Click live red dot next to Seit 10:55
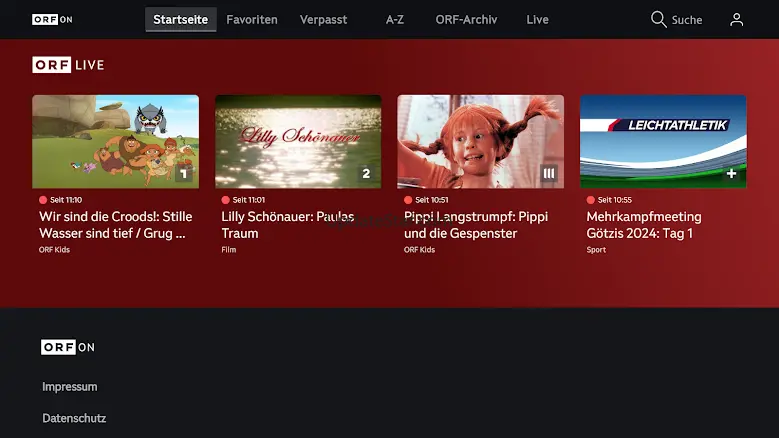This screenshot has height=438, width=779. [x=590, y=200]
